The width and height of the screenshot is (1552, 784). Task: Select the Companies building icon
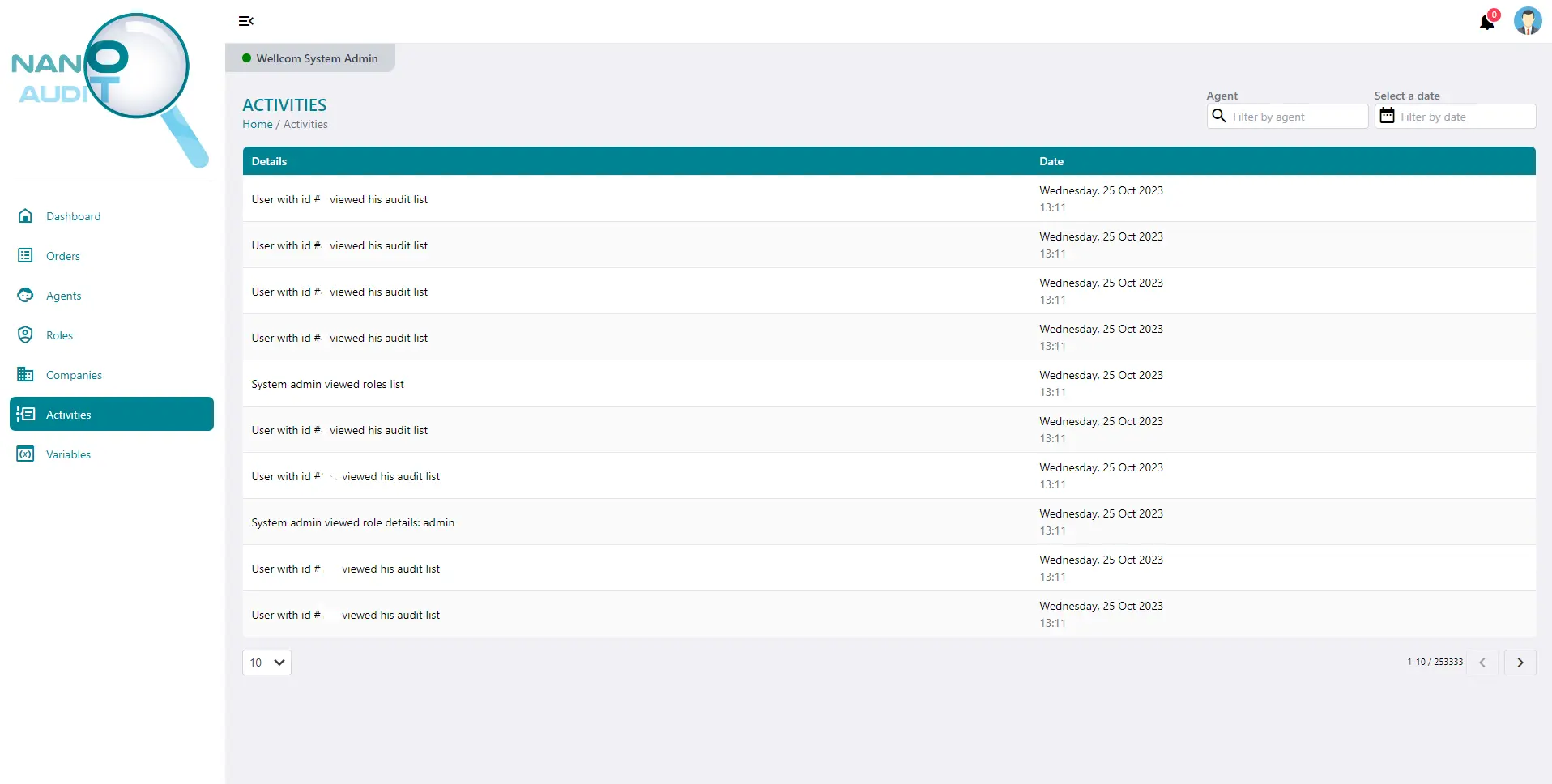[25, 374]
